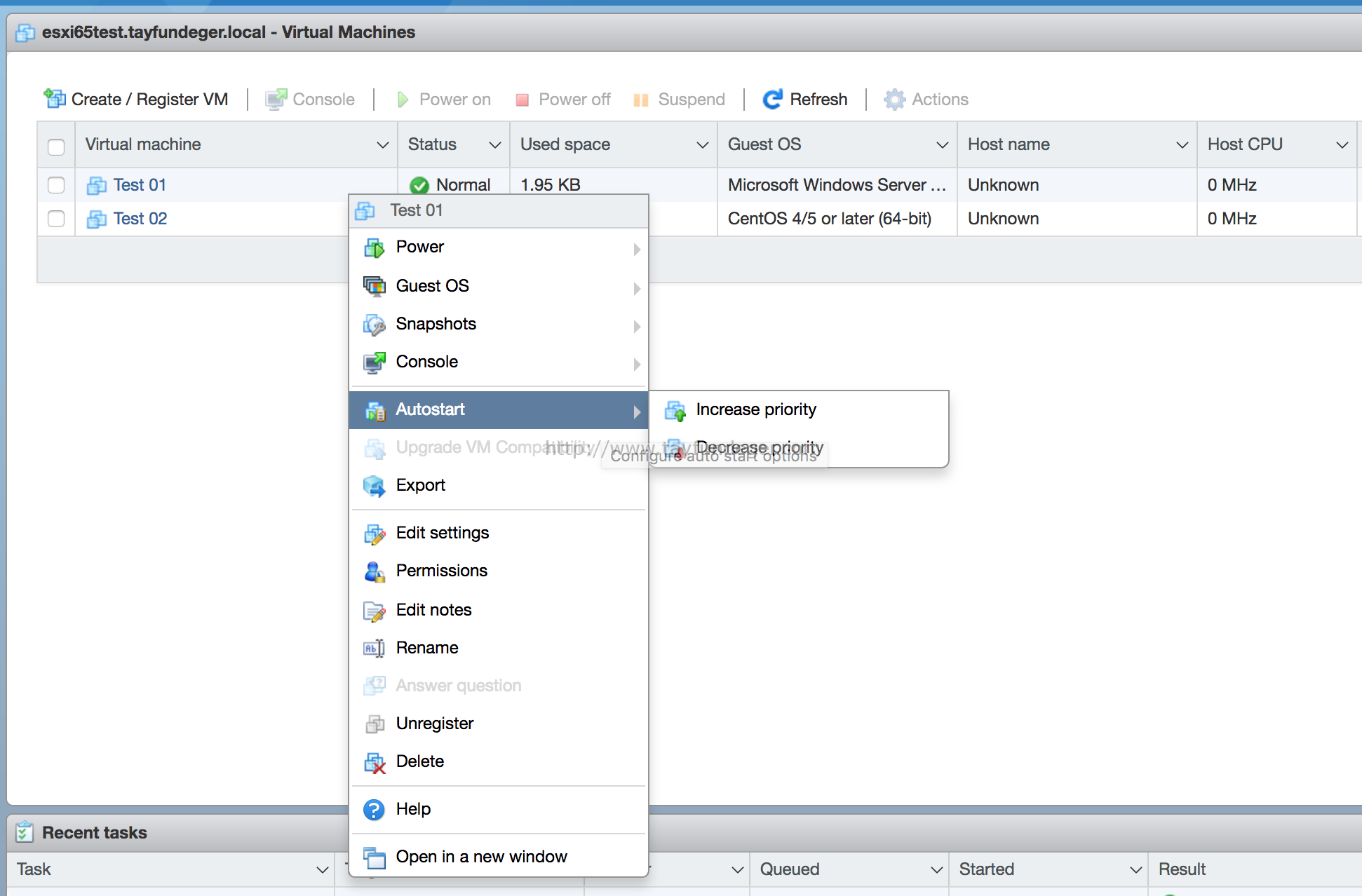
Task: Click the Recent tasks clipboard icon
Action: (x=25, y=831)
